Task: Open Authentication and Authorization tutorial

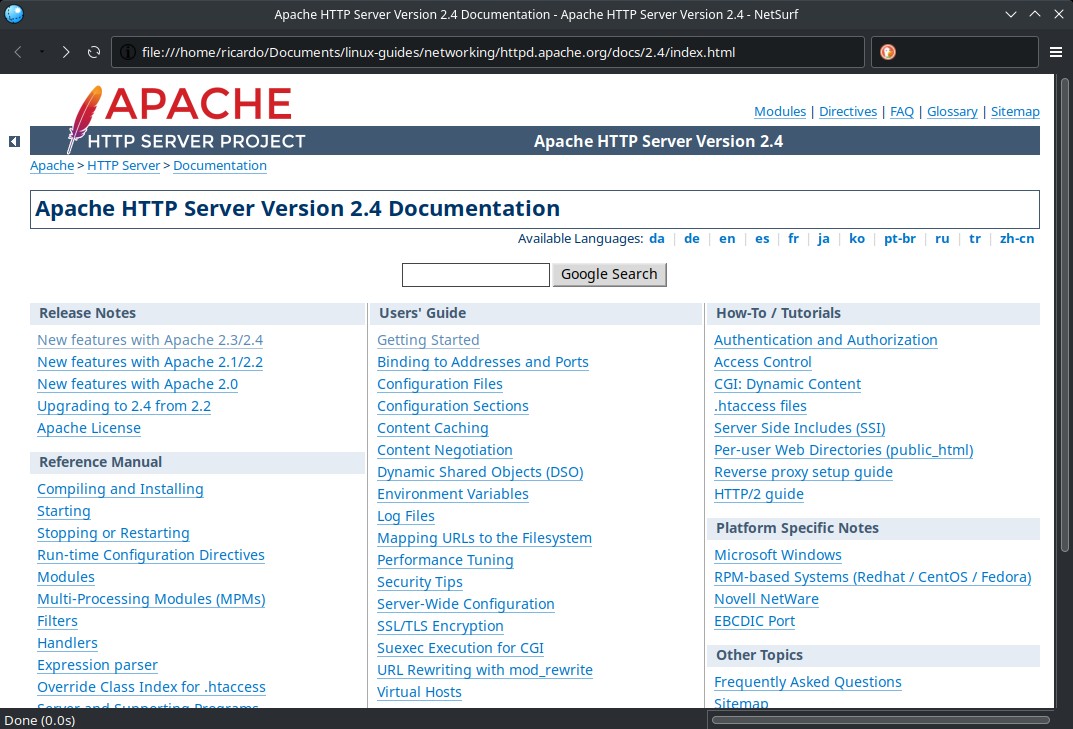Action: (825, 340)
